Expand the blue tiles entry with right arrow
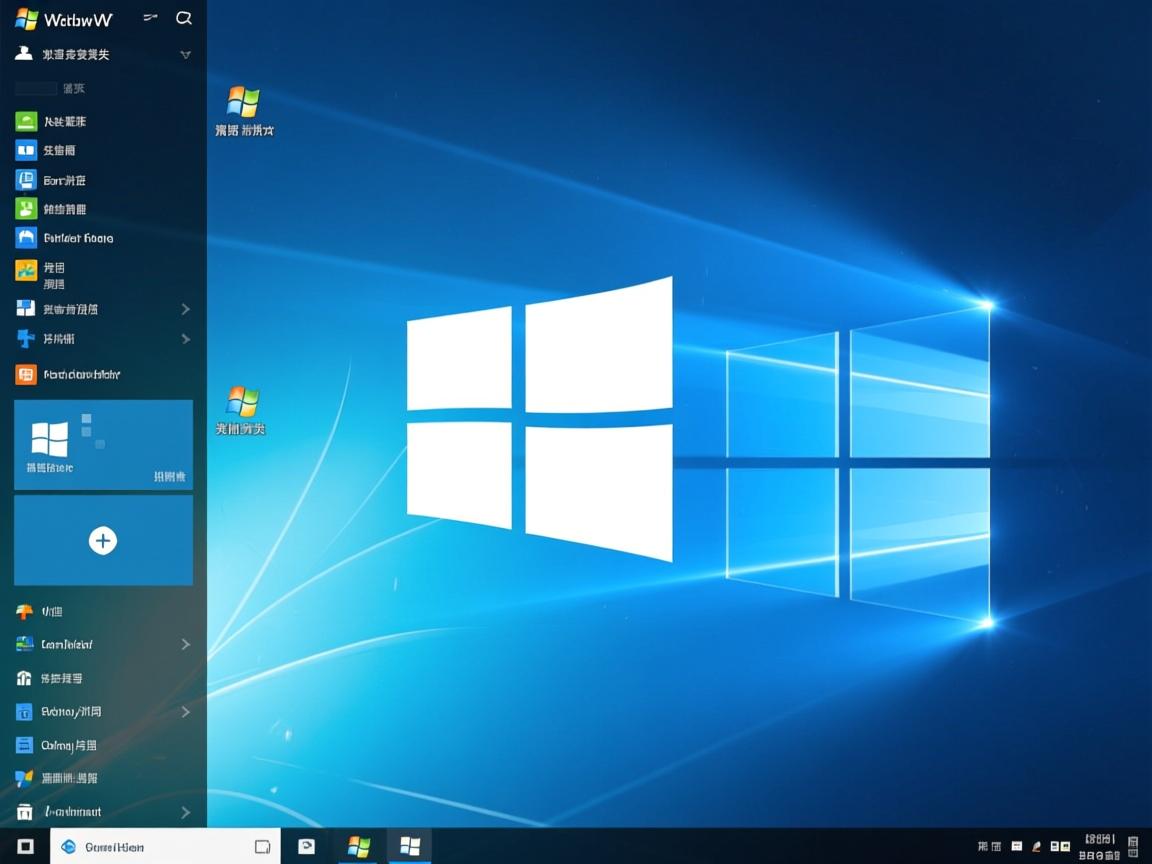 click(x=185, y=308)
